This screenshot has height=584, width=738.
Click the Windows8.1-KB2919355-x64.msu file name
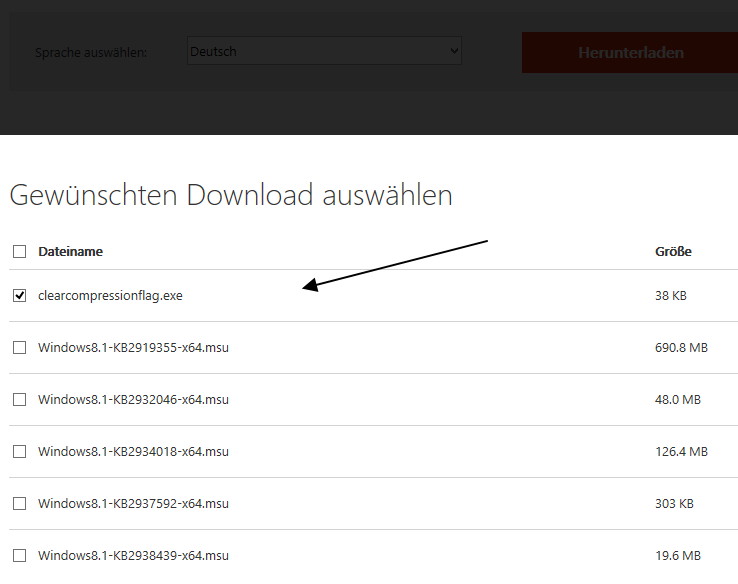[133, 347]
